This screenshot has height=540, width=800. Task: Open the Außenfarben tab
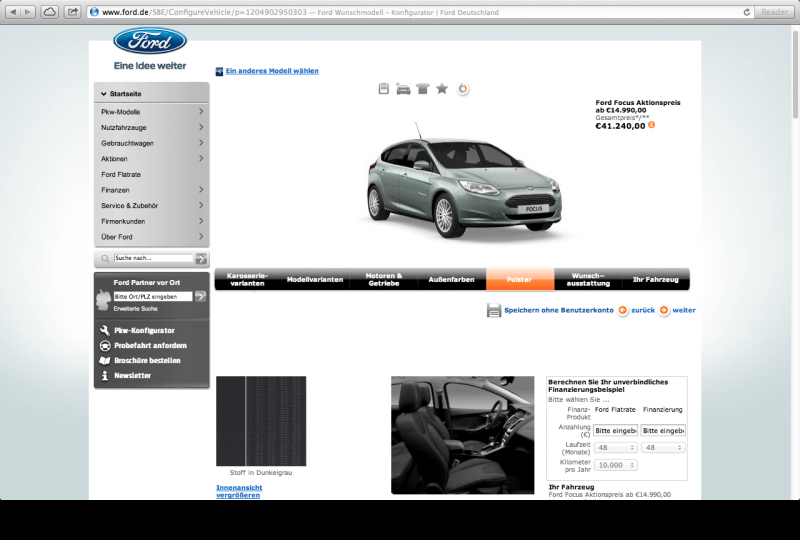pyautogui.click(x=452, y=279)
